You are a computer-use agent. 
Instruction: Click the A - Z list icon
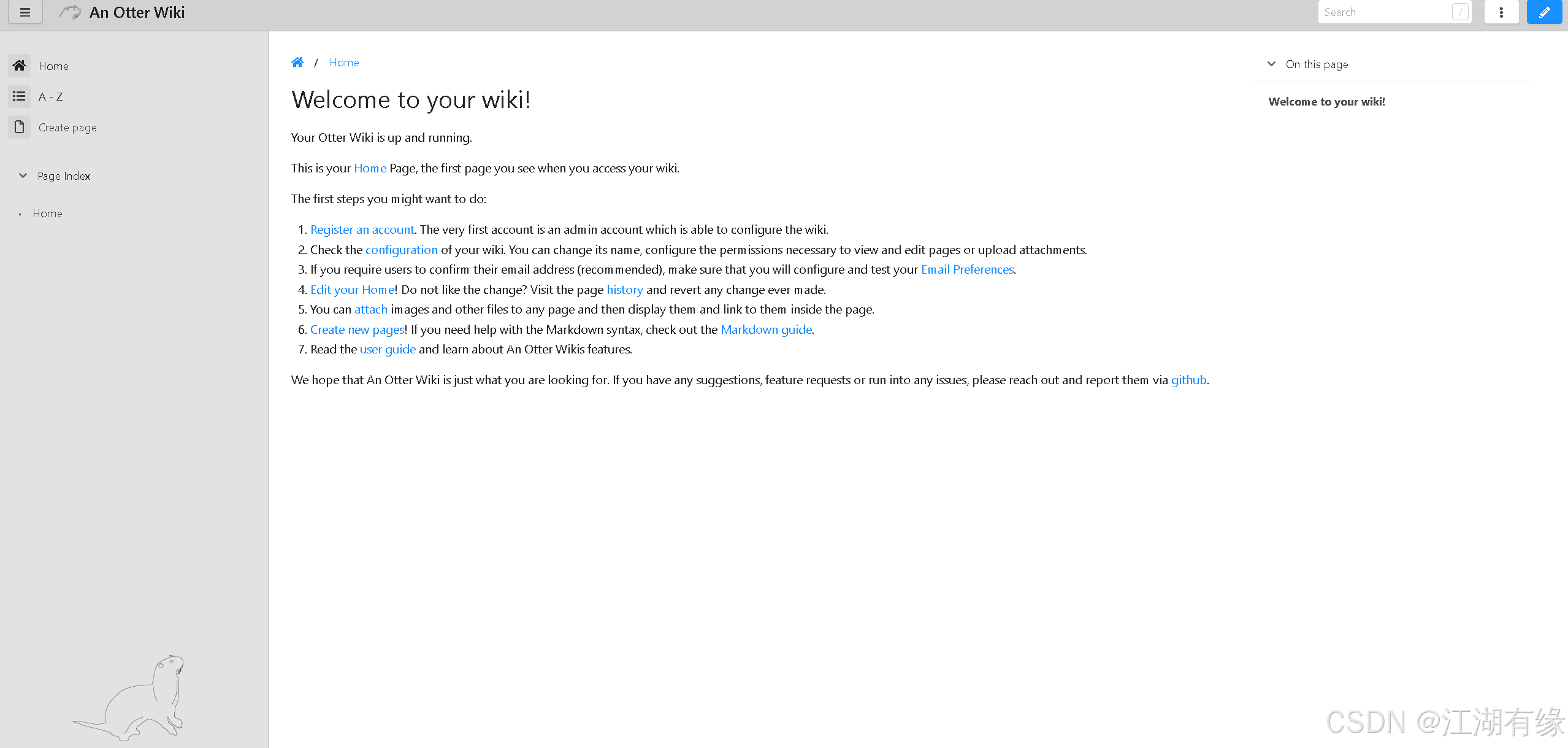click(19, 96)
